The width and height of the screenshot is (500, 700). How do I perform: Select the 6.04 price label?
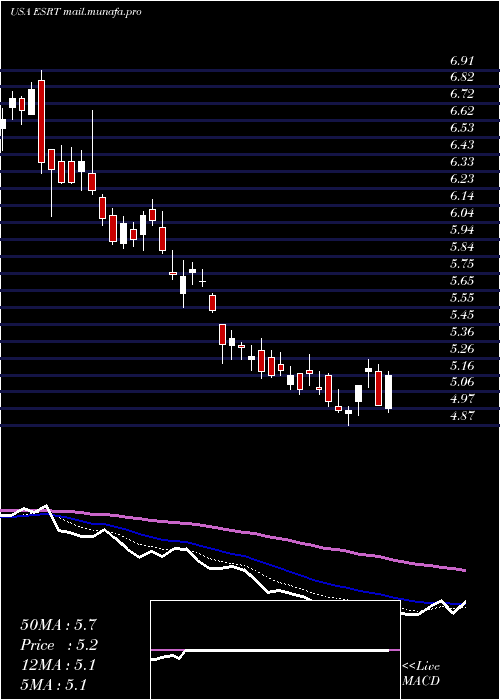coord(462,213)
